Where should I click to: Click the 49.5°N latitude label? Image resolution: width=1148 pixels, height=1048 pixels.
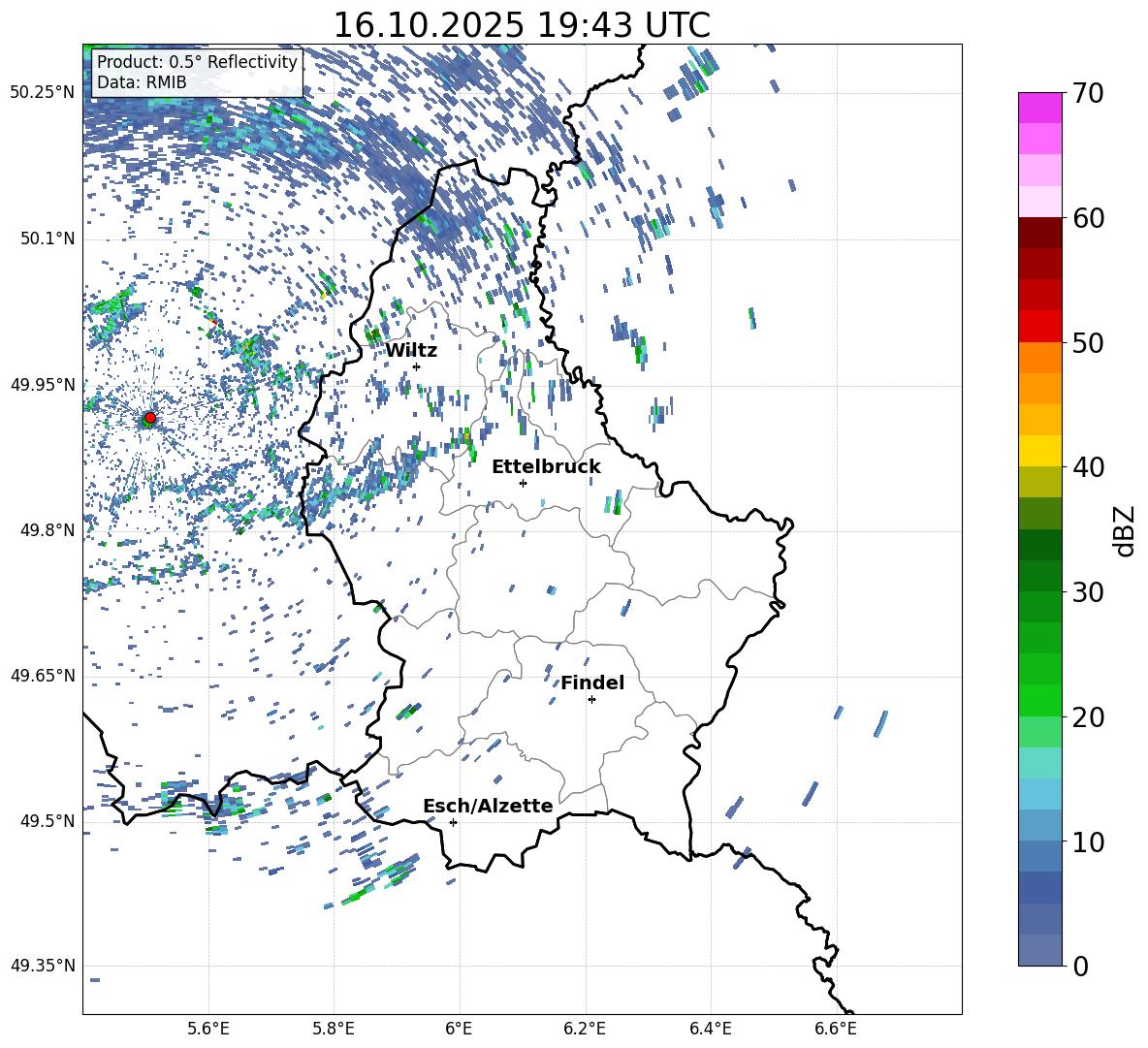(x=48, y=821)
